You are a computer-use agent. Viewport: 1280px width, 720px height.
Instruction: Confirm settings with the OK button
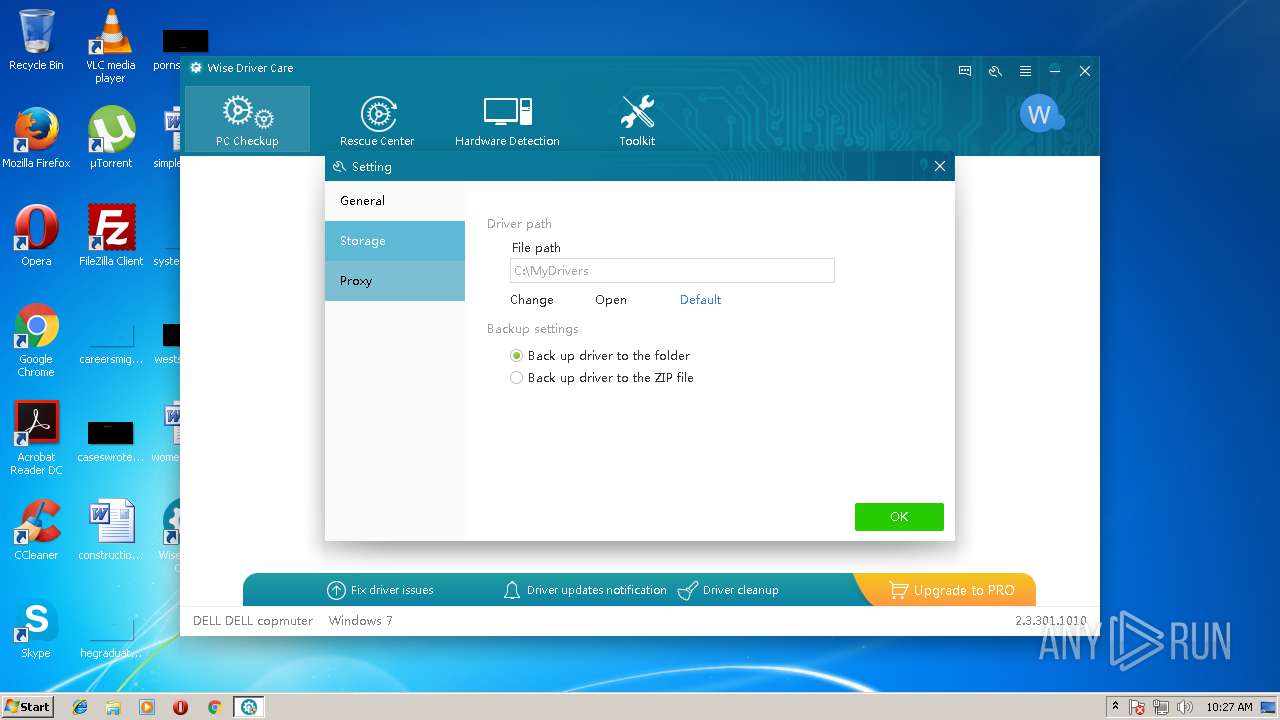[899, 517]
